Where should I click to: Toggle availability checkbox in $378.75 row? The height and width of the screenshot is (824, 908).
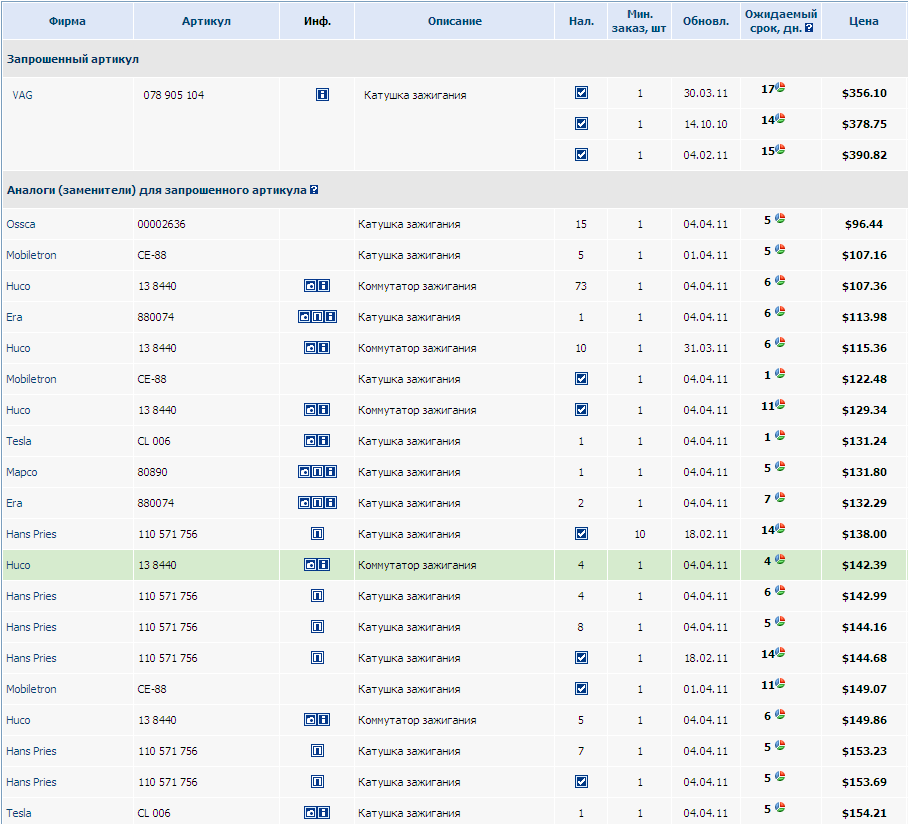pos(581,123)
